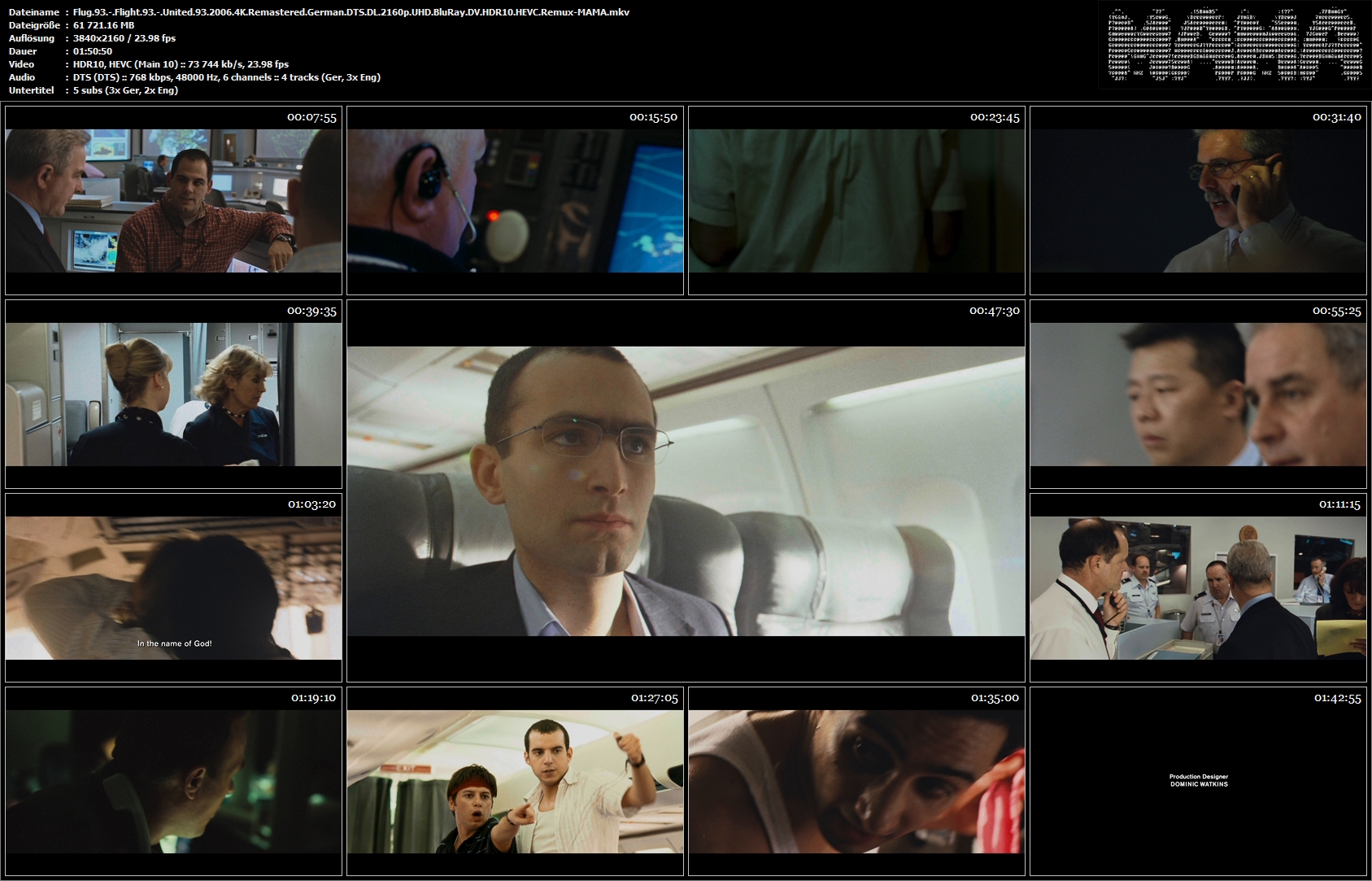
Task: Click the 'Dauer' label
Action: [22, 51]
